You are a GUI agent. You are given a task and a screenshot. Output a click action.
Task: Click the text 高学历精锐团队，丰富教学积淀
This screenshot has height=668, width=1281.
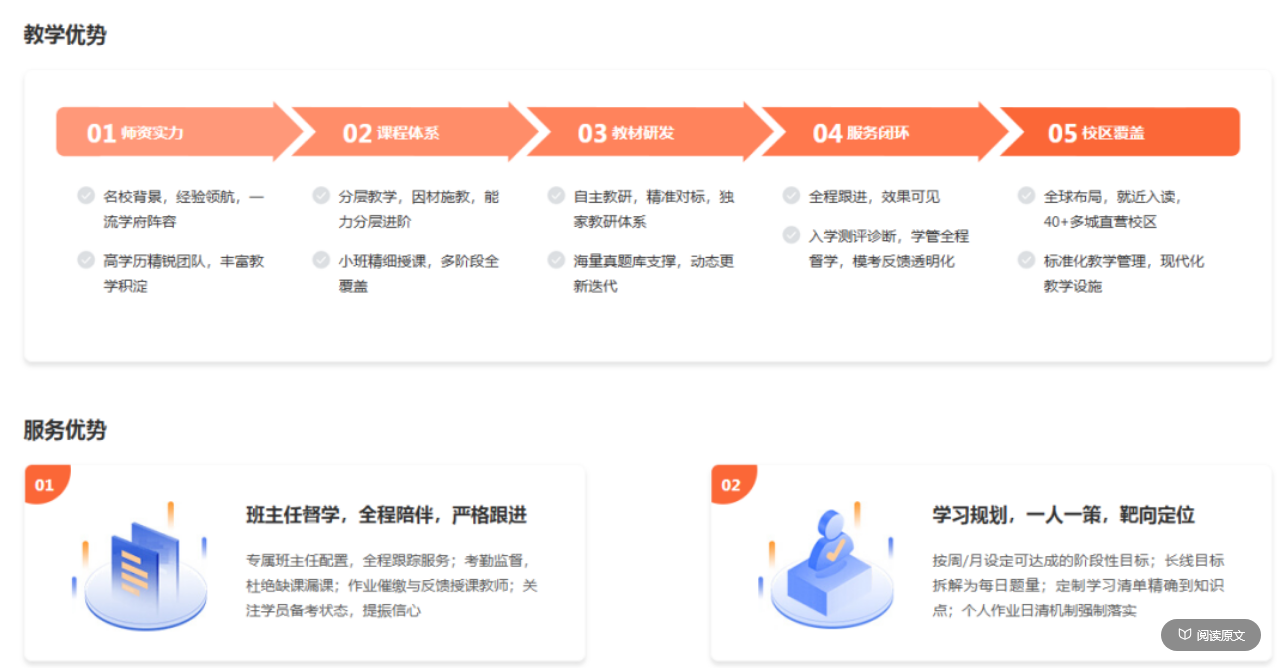[184, 274]
